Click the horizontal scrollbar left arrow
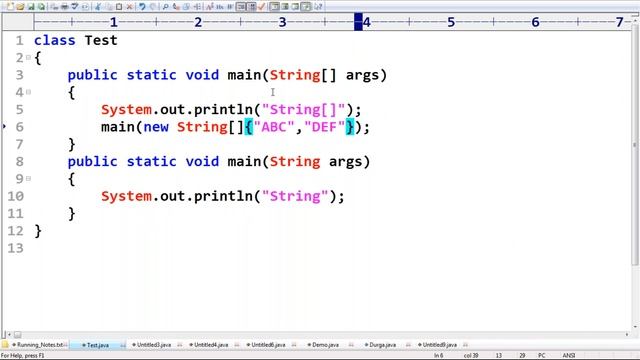640x360 pixels. coord(9,334)
